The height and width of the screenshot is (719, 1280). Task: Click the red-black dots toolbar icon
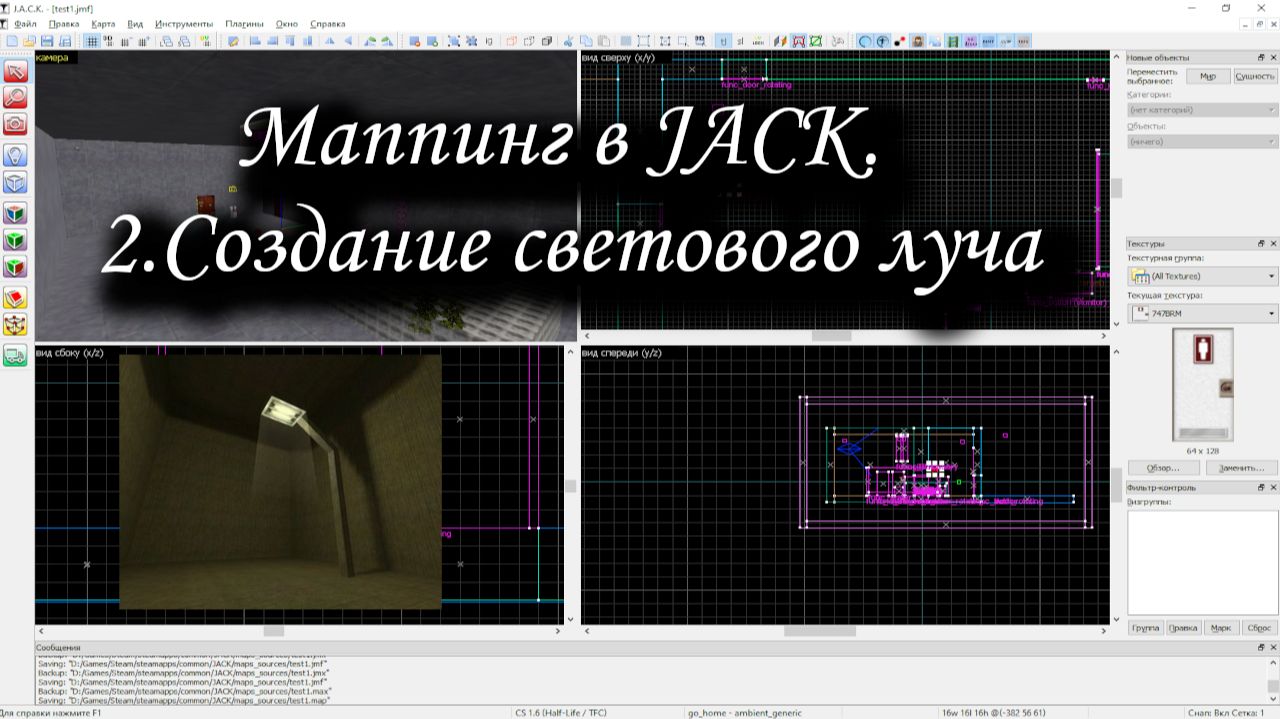(899, 41)
